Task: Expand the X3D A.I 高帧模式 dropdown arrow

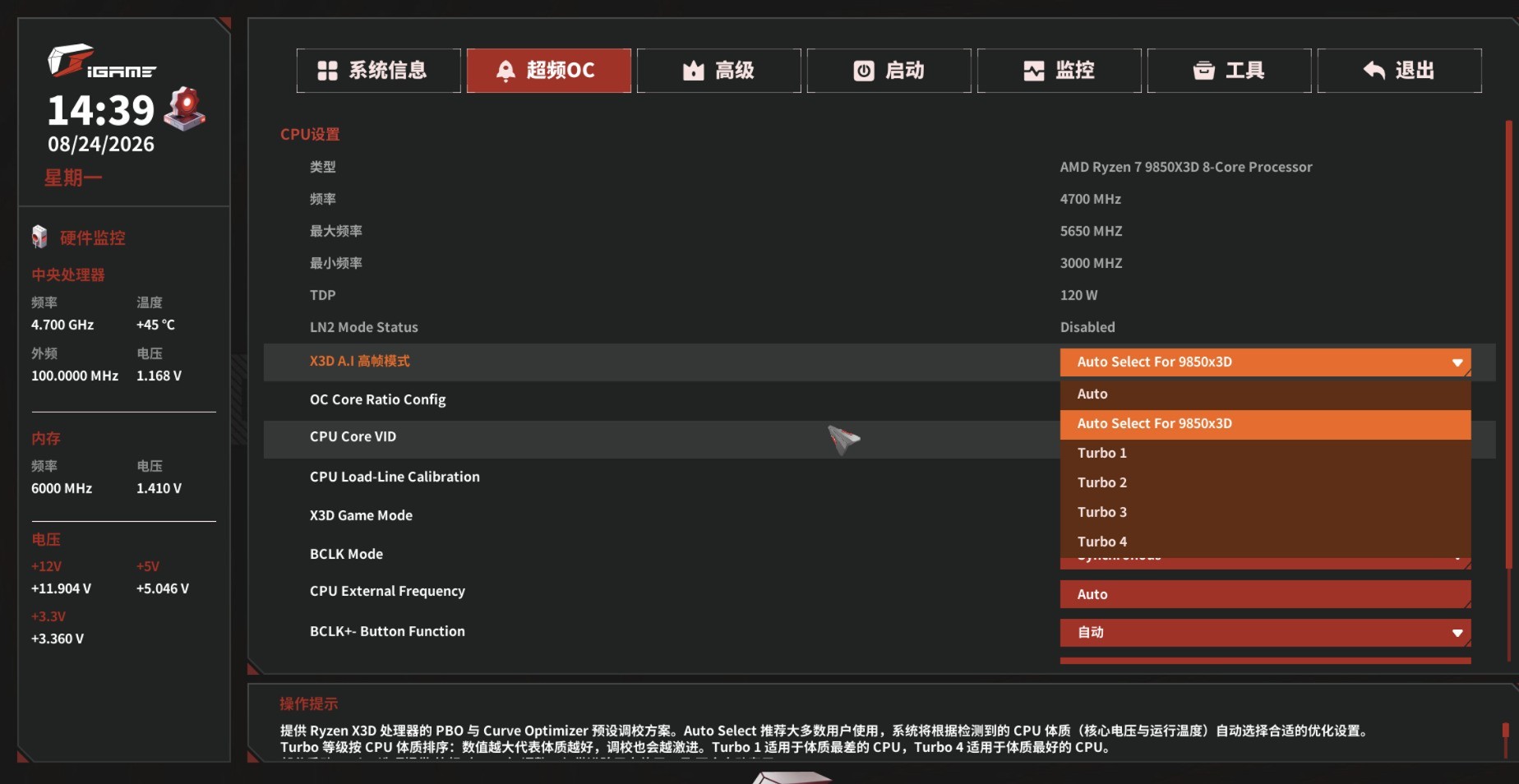Action: point(1457,362)
